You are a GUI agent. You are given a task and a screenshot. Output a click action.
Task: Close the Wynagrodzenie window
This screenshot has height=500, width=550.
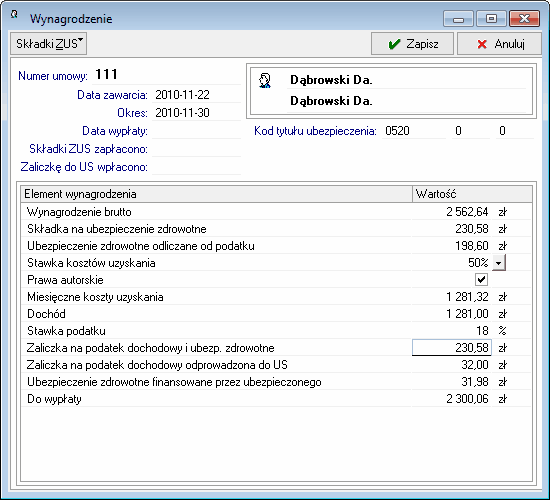[x=524, y=19]
